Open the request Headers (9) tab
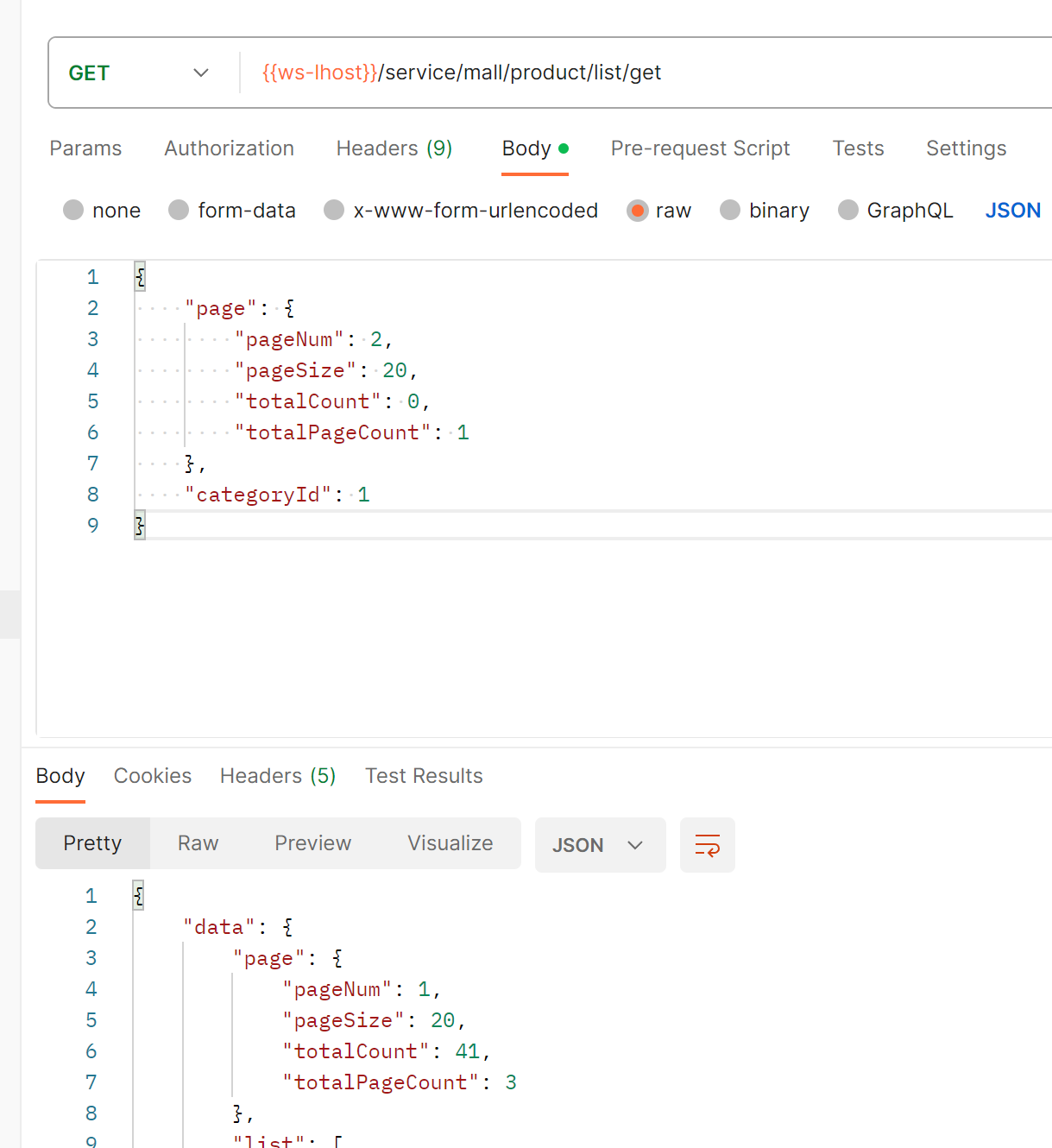Viewport: 1052px width, 1148px height. 394,148
